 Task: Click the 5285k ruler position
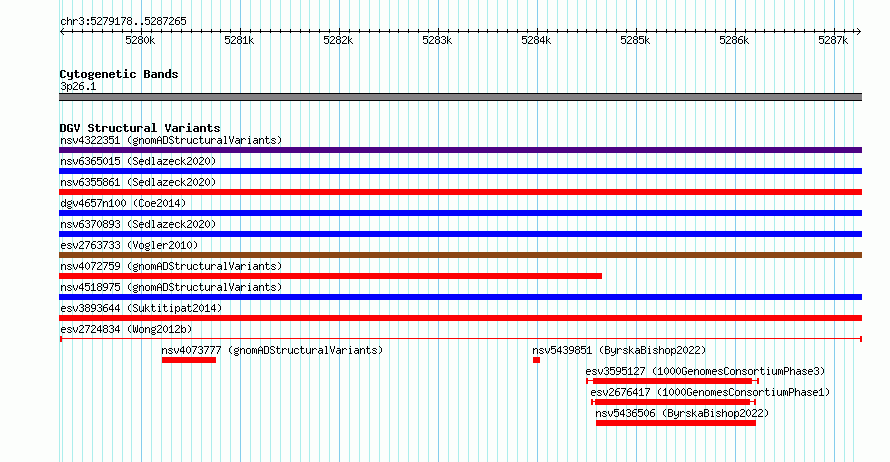point(635,40)
